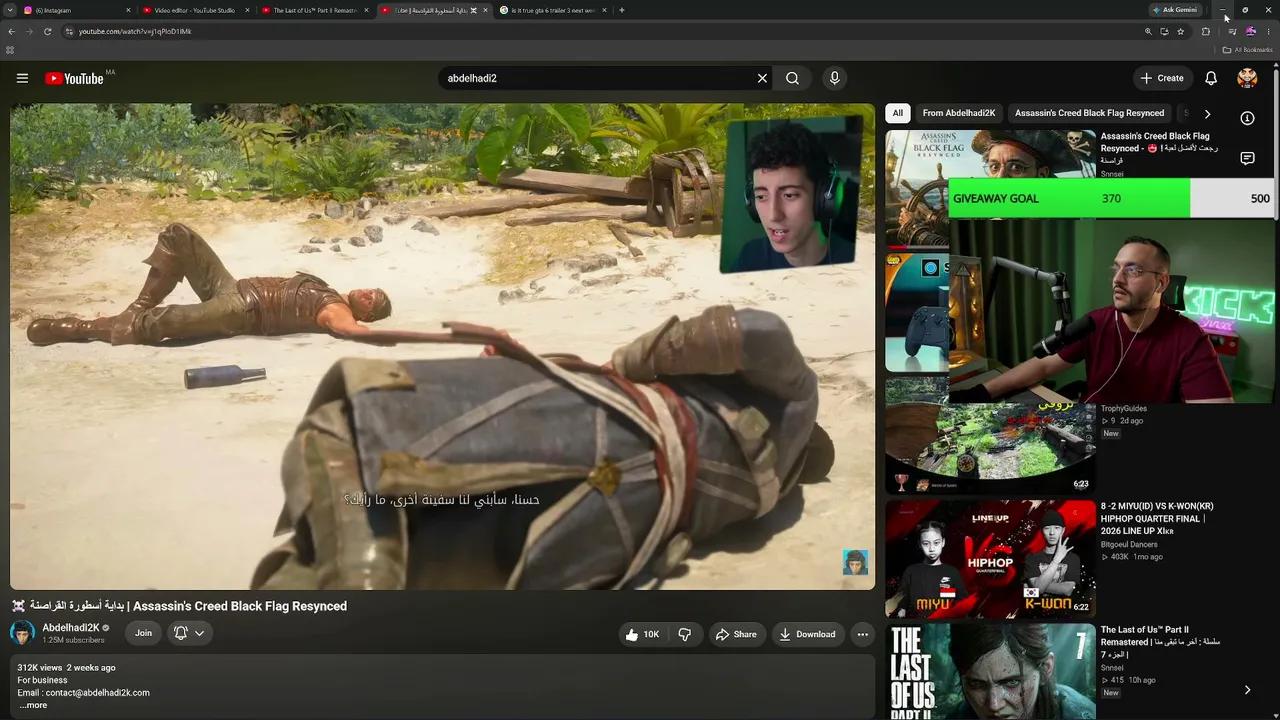Click the email contact@abdelhadi2k.com text
The width and height of the screenshot is (1280, 720).
[x=97, y=692]
